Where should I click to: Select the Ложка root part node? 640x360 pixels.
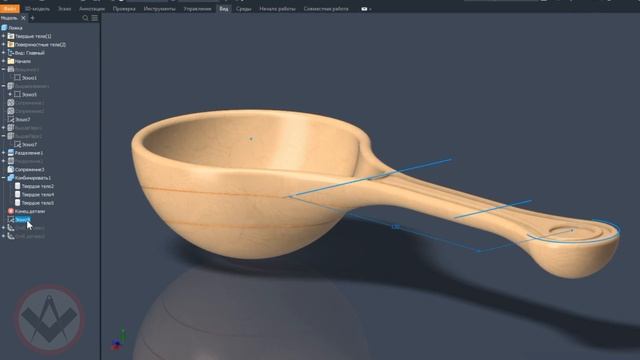click(x=12, y=28)
